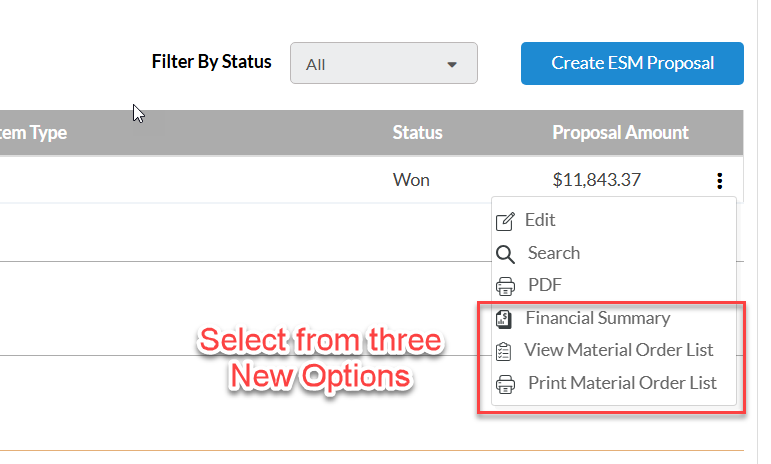Click the View Material Order clipboard icon

[x=504, y=351]
